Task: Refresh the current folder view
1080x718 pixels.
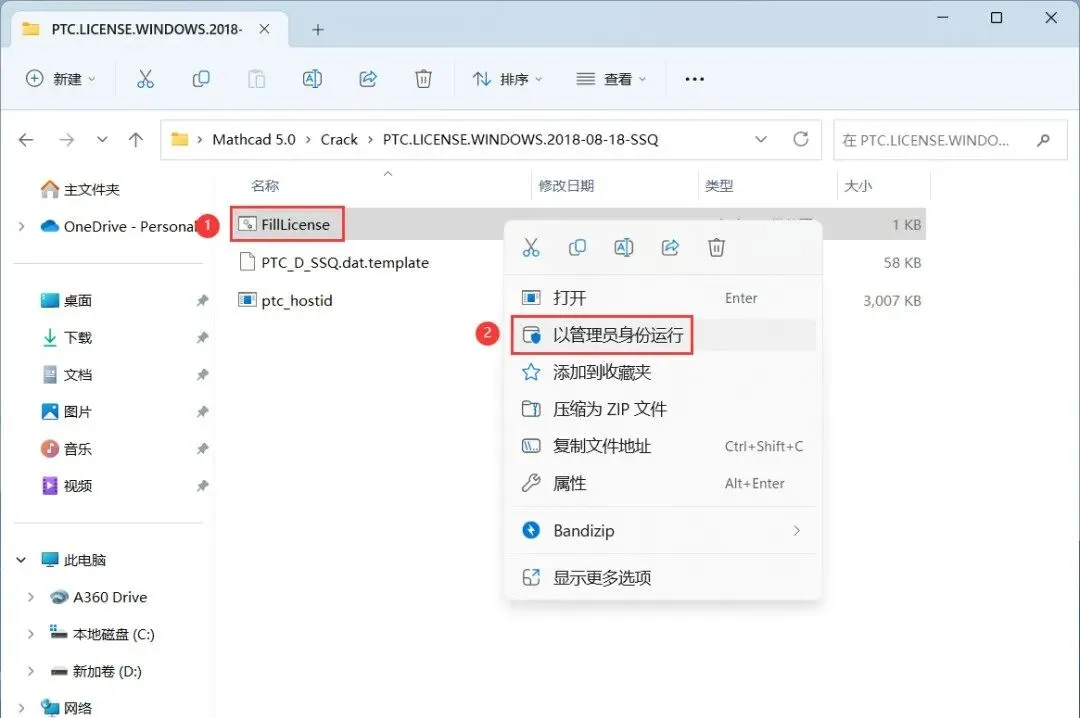Action: [800, 139]
